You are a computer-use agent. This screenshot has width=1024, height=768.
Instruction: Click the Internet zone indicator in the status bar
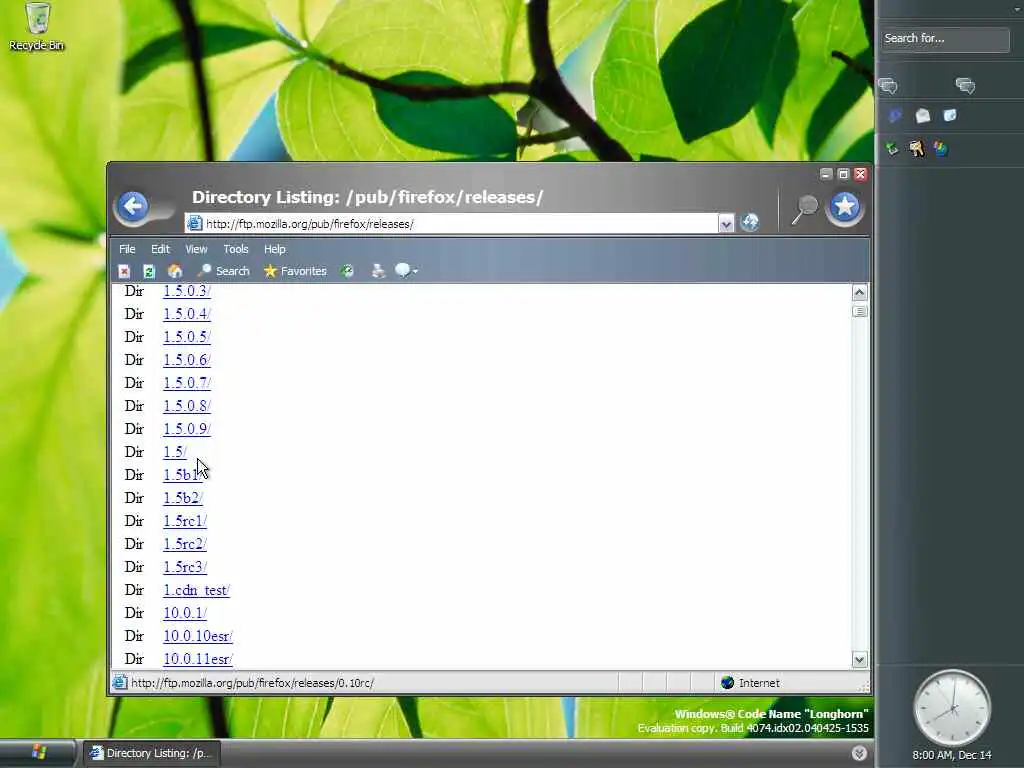(750, 683)
